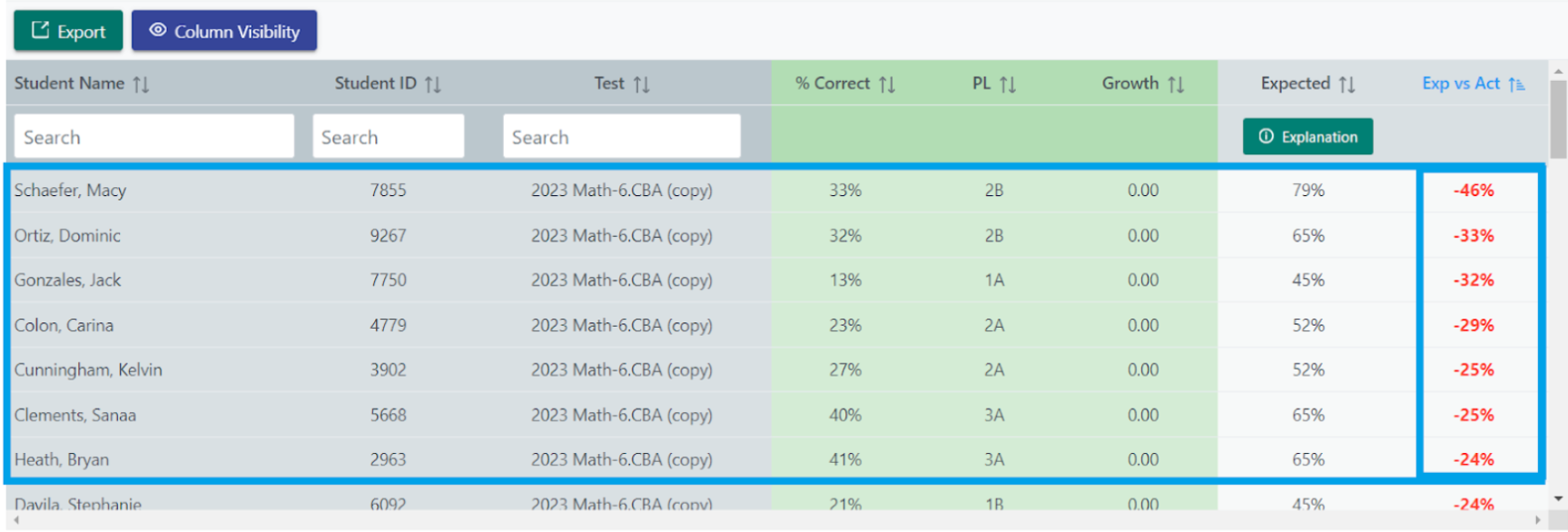Click the -32% Exp vs Act value
Image resolution: width=1568 pixels, height=532 pixels.
1474,281
